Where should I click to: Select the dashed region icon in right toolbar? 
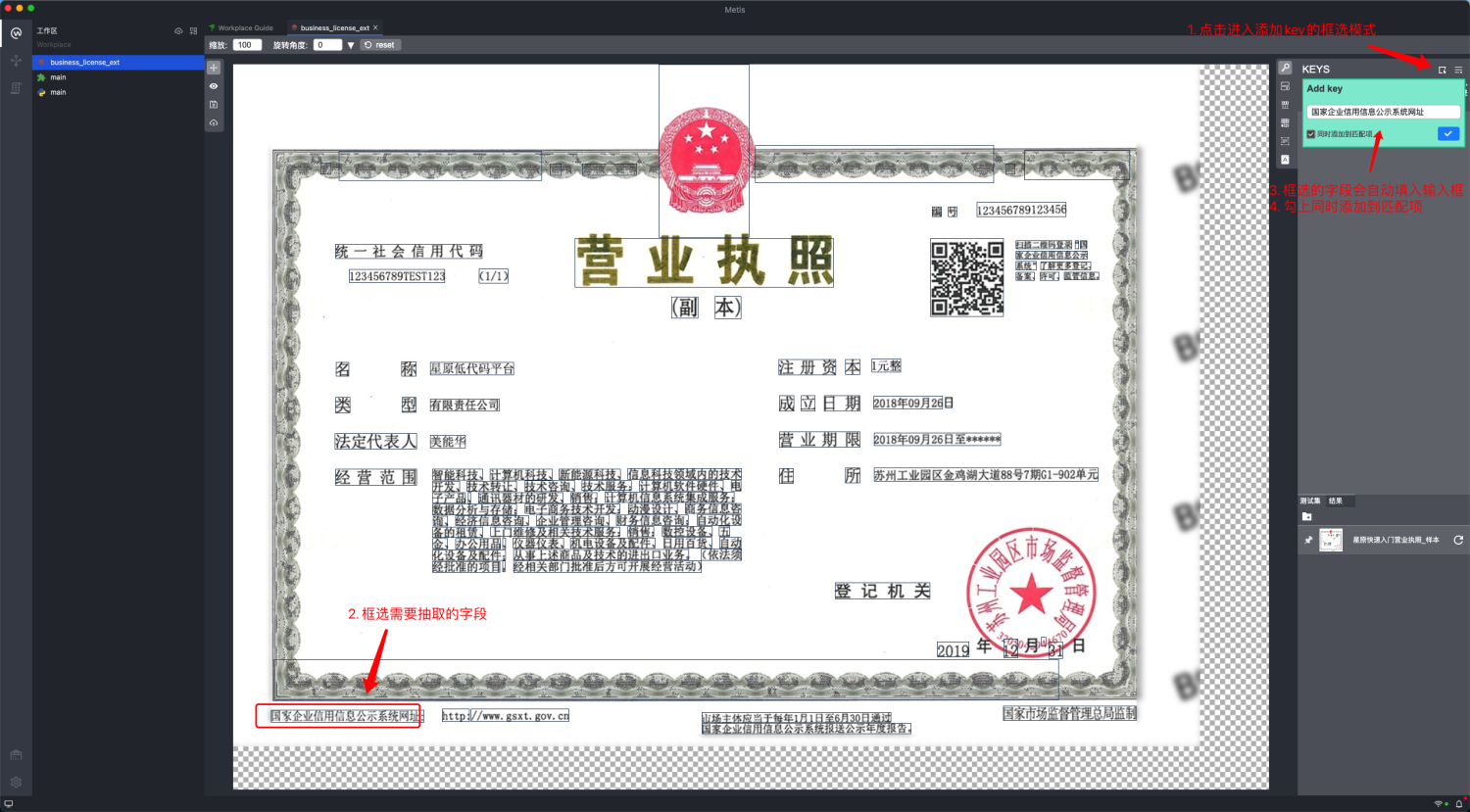click(1285, 141)
